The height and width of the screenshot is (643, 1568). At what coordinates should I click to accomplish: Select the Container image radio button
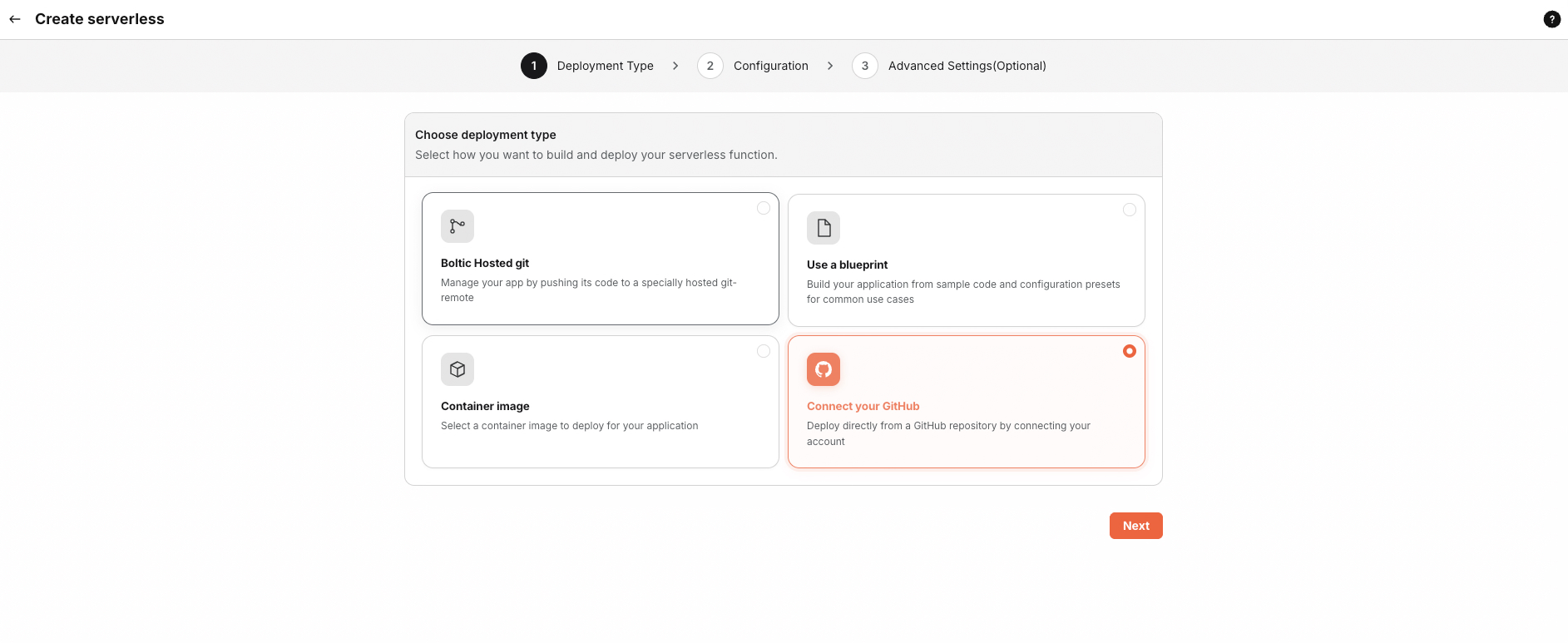click(764, 351)
